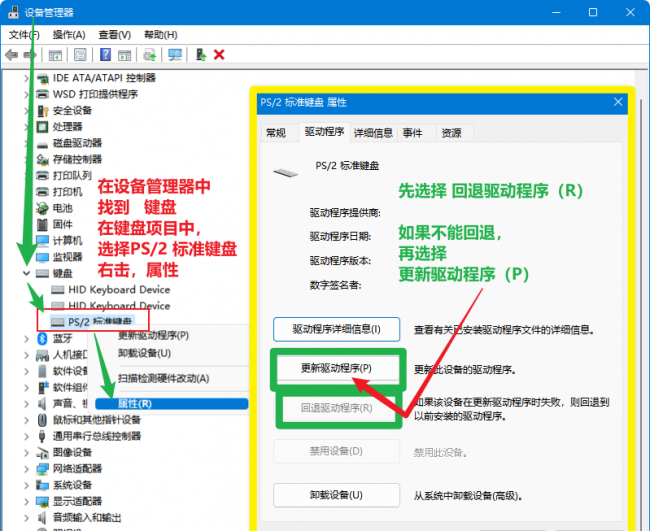650x531 pixels.
Task: Click the red X uninstall device toolbar icon
Action: 219,55
